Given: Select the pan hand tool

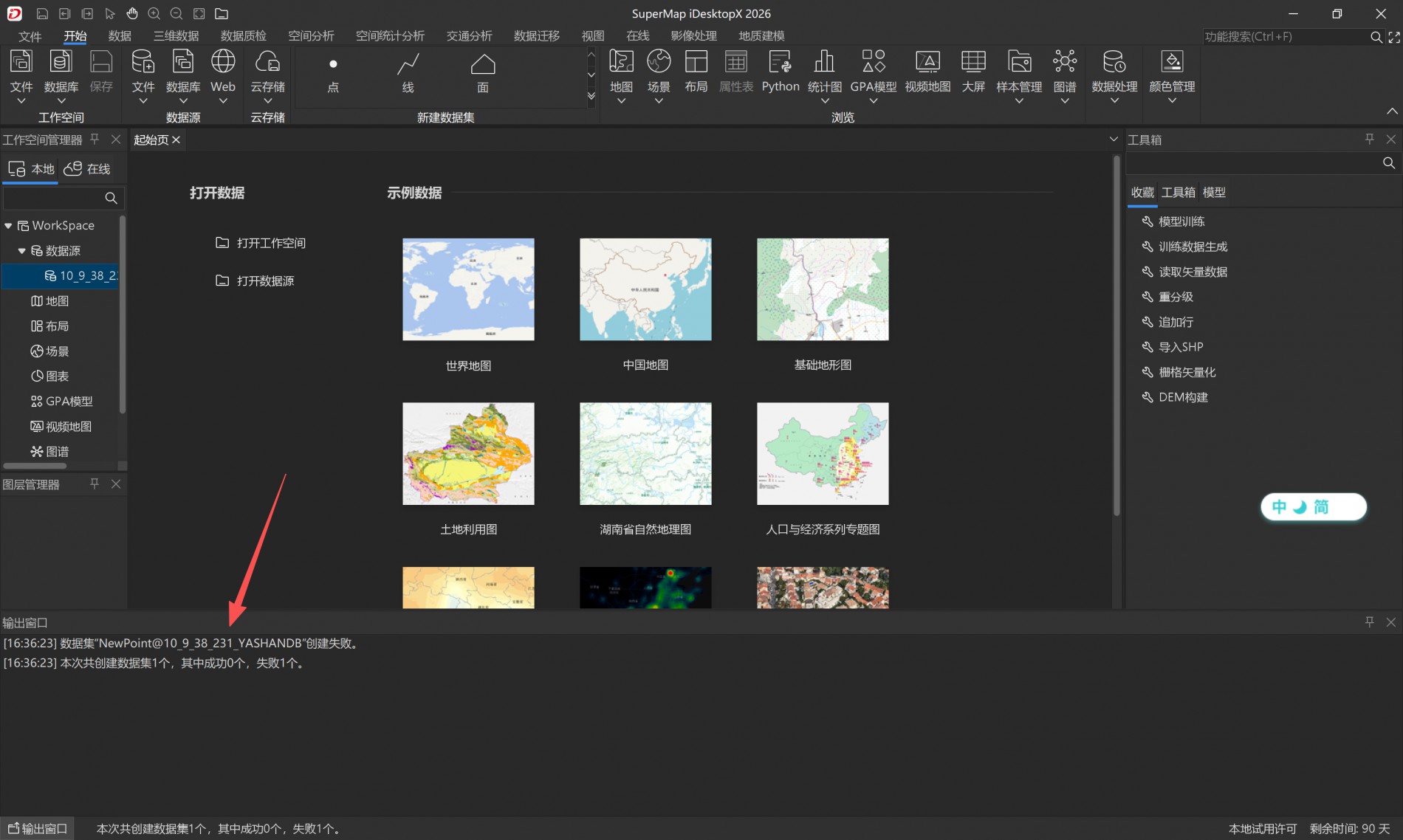Looking at the screenshot, I should [x=132, y=14].
